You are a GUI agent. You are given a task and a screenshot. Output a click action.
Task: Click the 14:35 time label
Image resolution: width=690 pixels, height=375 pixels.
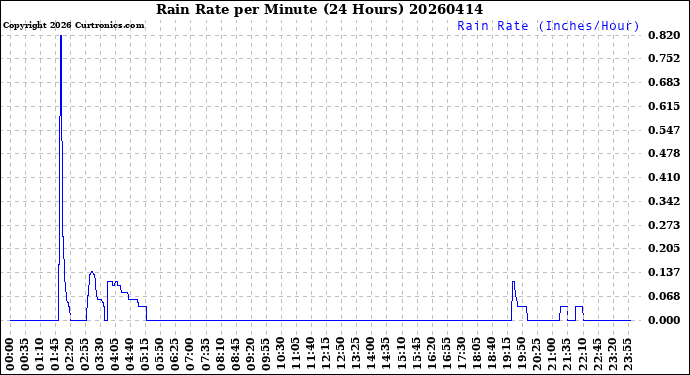[387, 355]
